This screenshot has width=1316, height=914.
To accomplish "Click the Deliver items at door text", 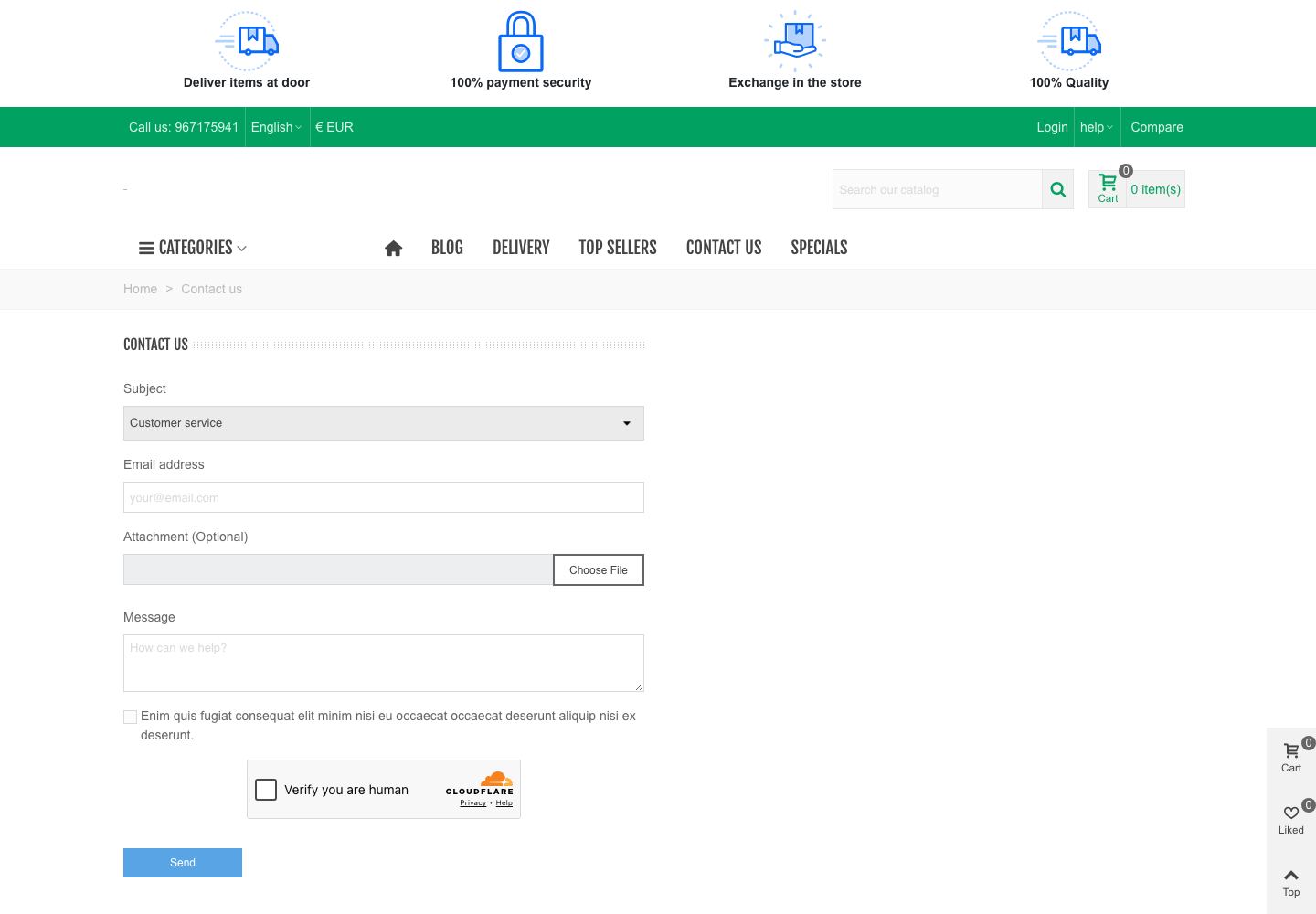I will [x=247, y=82].
